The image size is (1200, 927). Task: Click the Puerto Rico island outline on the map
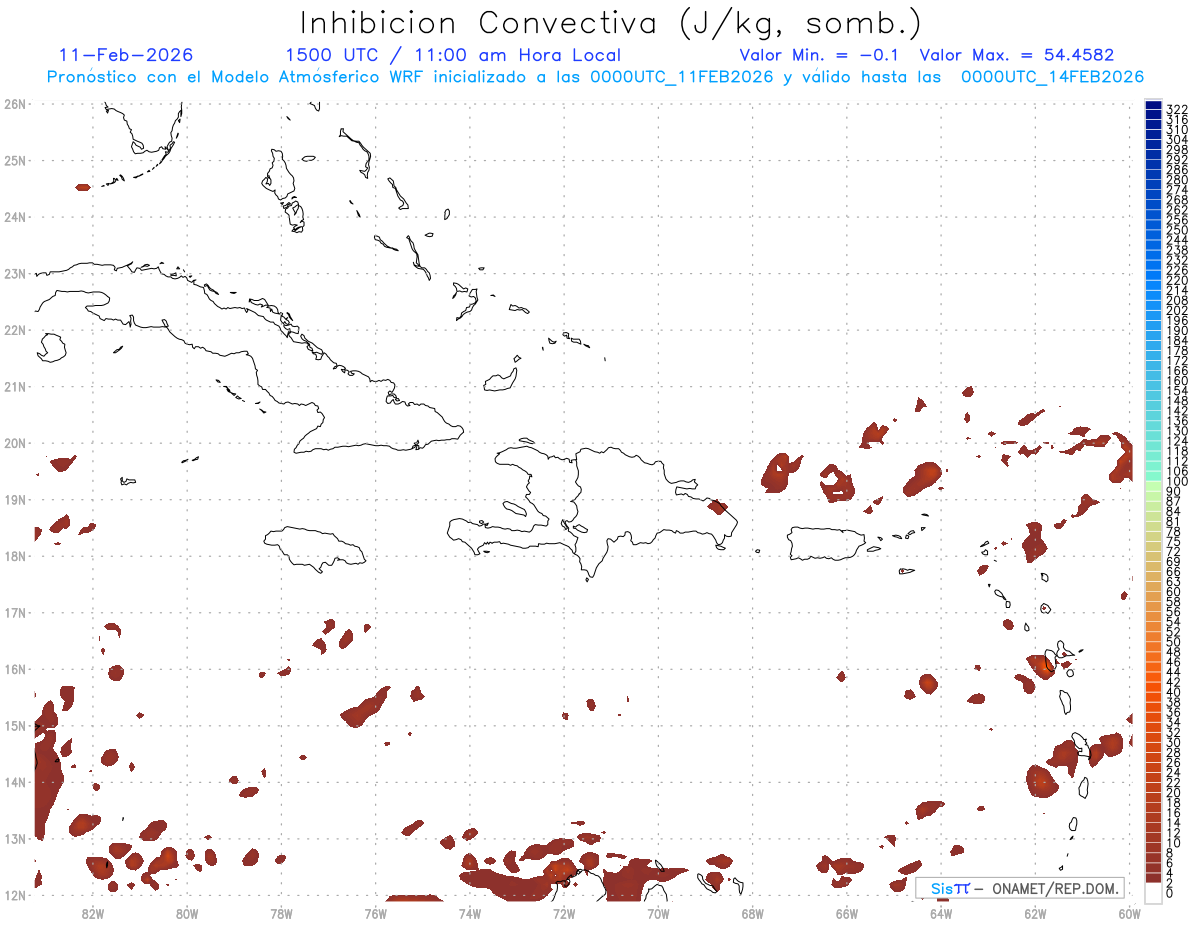click(x=825, y=544)
